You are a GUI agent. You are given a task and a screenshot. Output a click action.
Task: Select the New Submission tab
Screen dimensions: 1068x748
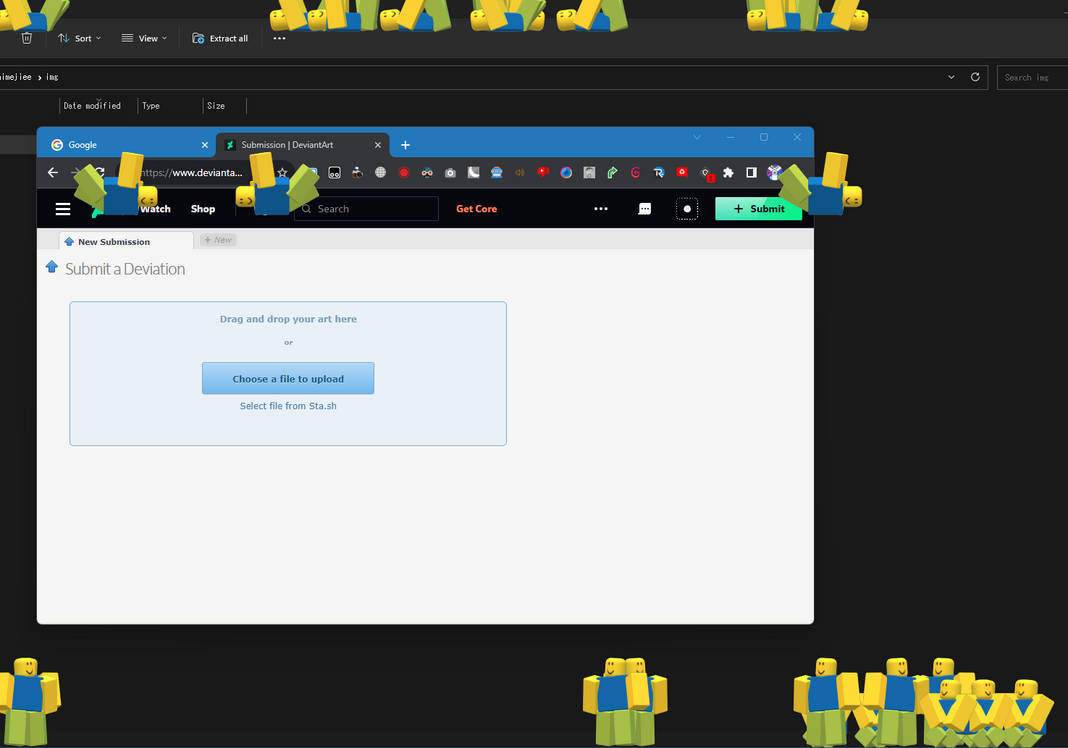point(126,241)
